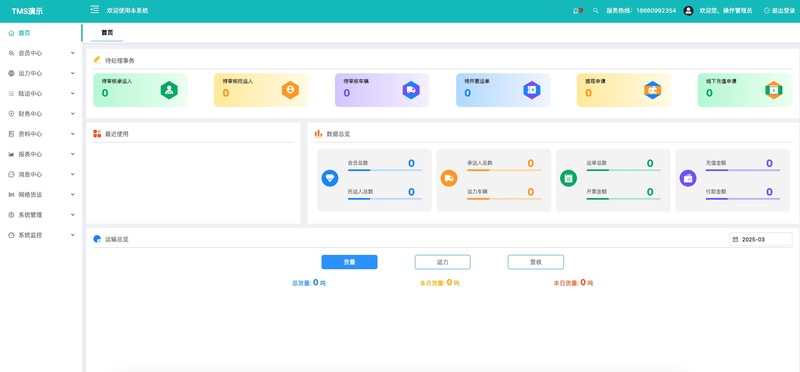The height and width of the screenshot is (372, 800).
Task: Click the 本月货量 value text
Action: coord(439,283)
